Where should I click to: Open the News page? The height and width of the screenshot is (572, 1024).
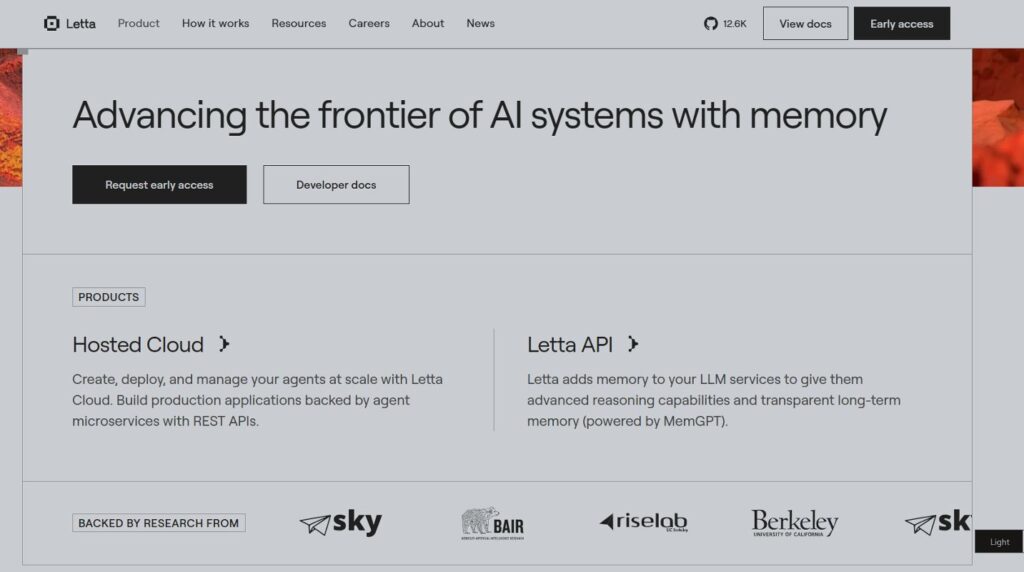click(481, 24)
